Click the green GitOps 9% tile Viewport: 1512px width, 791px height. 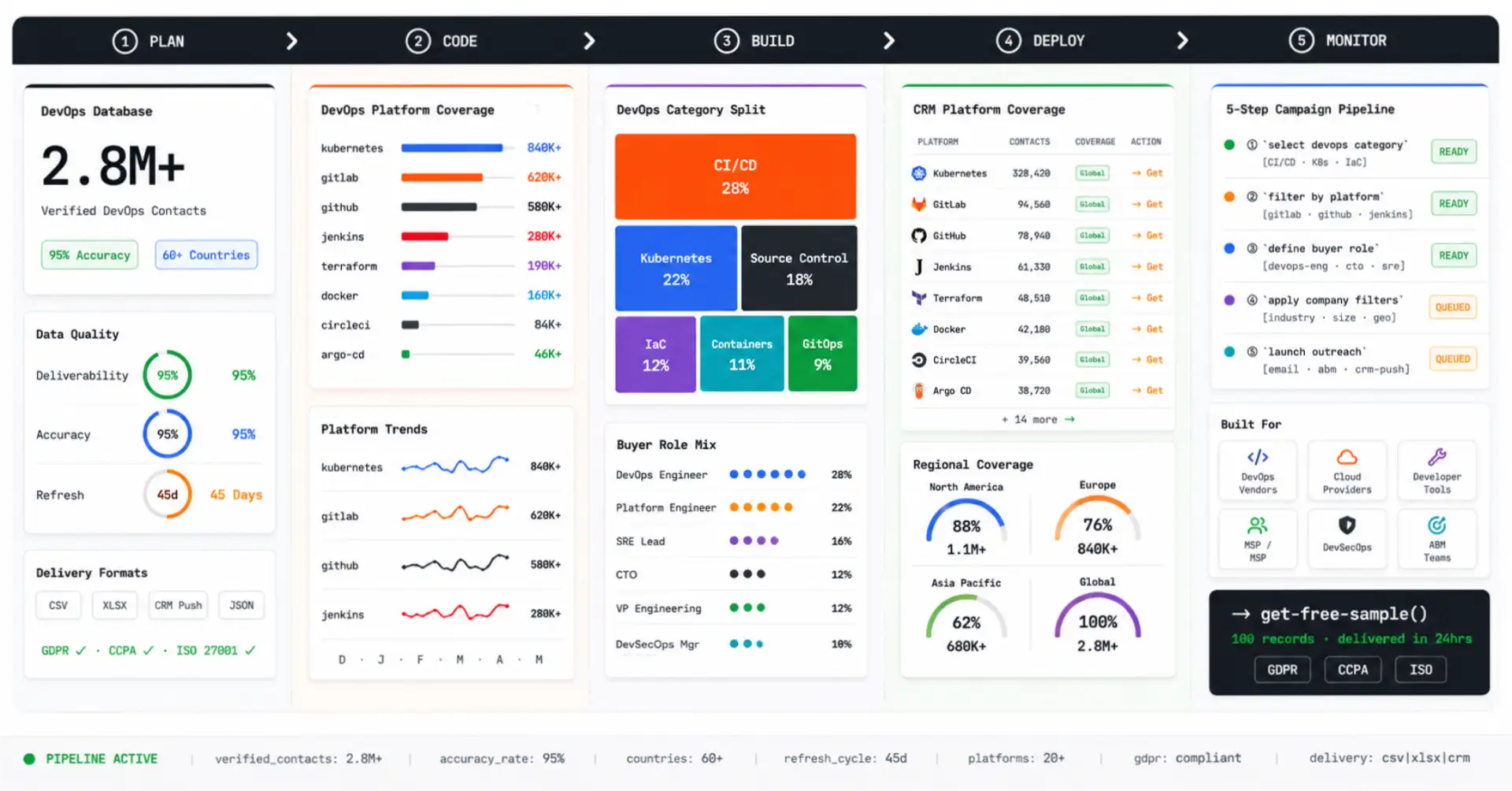click(x=822, y=355)
